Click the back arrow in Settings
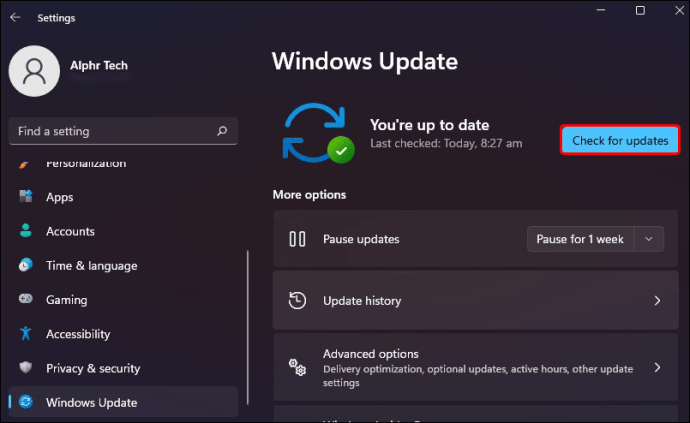This screenshot has height=423, width=690. (15, 17)
